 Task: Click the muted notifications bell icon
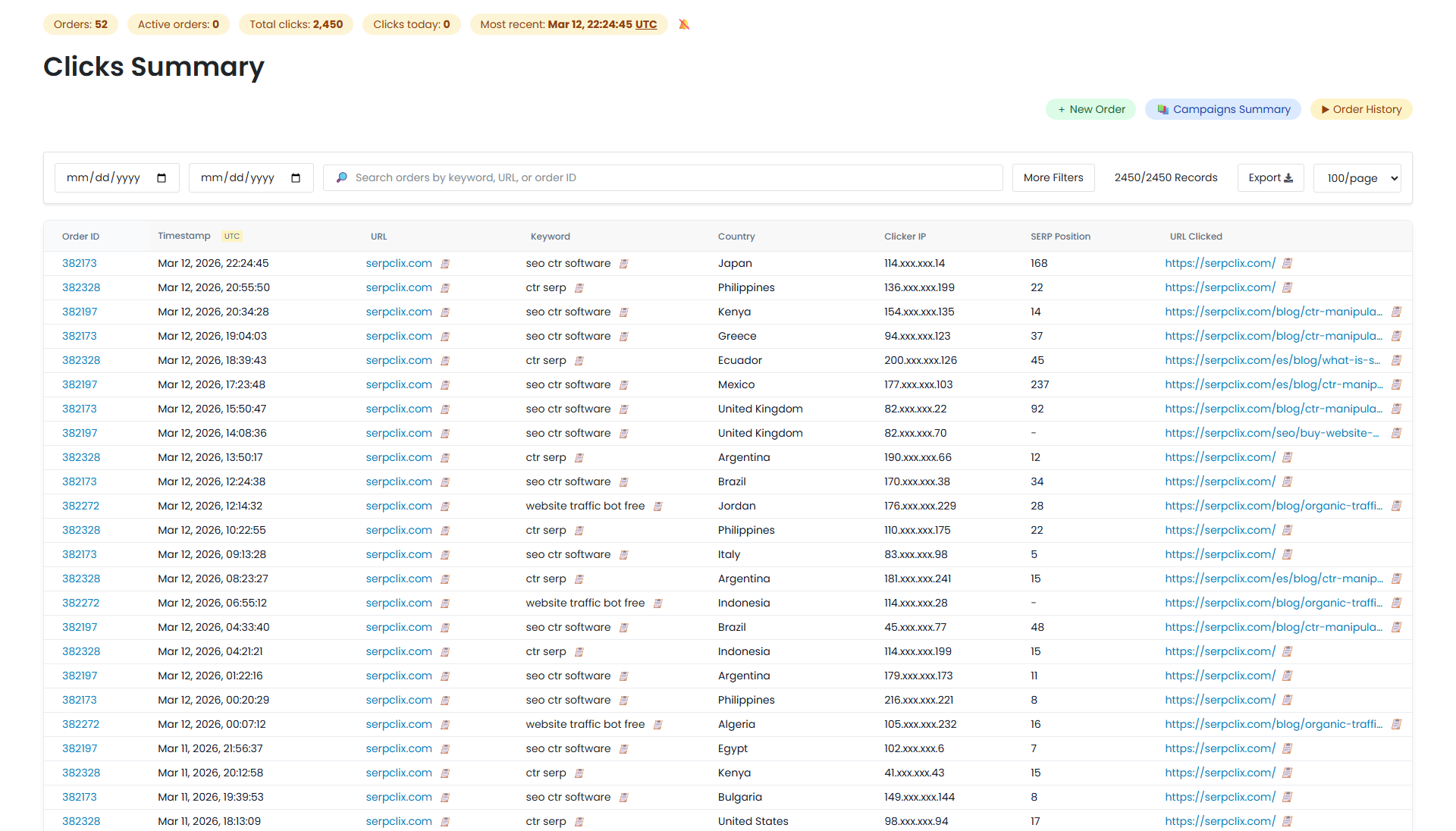683,24
